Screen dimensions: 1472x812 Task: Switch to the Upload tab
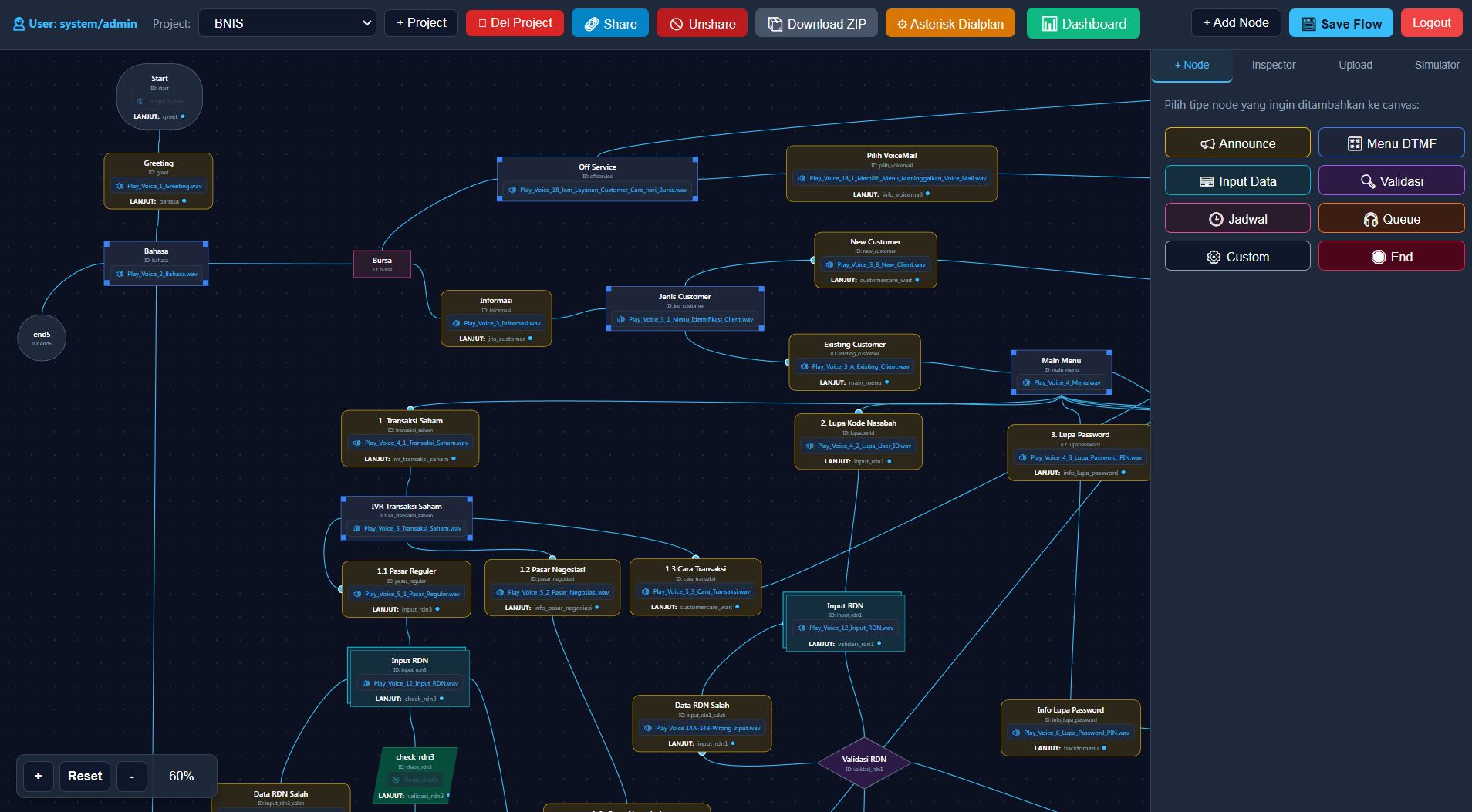[1356, 66]
